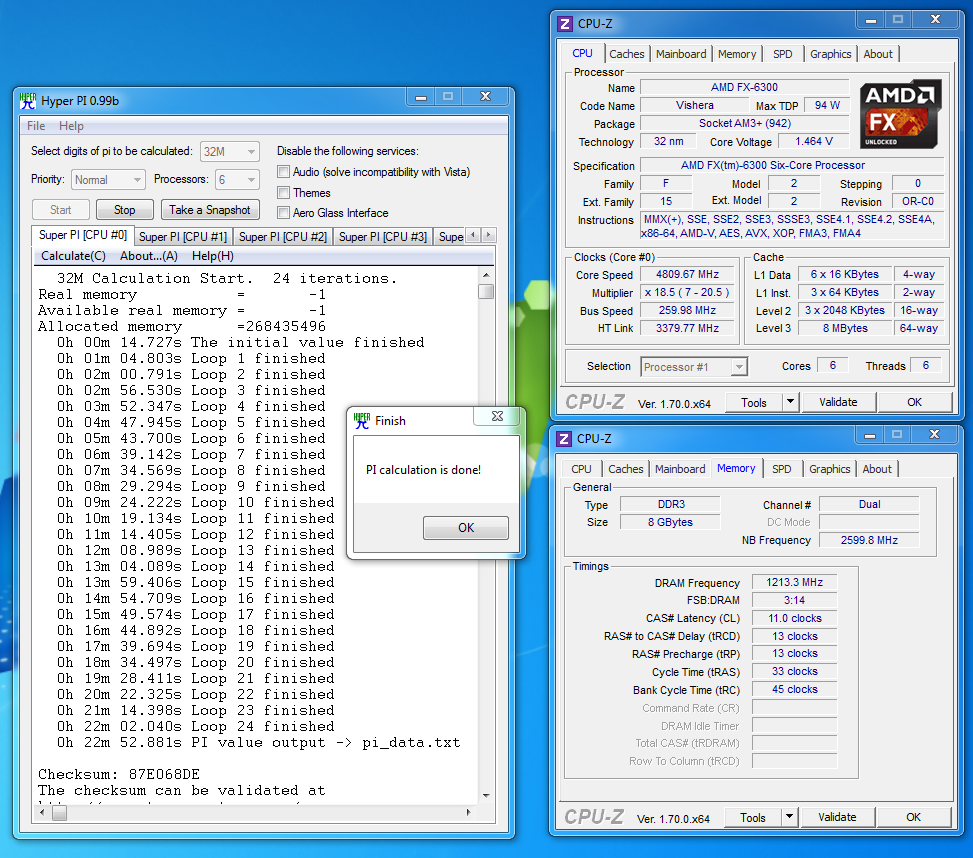Viewport: 973px width, 858px height.
Task: Open Memory tab in top CPU-Z window
Action: pyautogui.click(x=737, y=54)
